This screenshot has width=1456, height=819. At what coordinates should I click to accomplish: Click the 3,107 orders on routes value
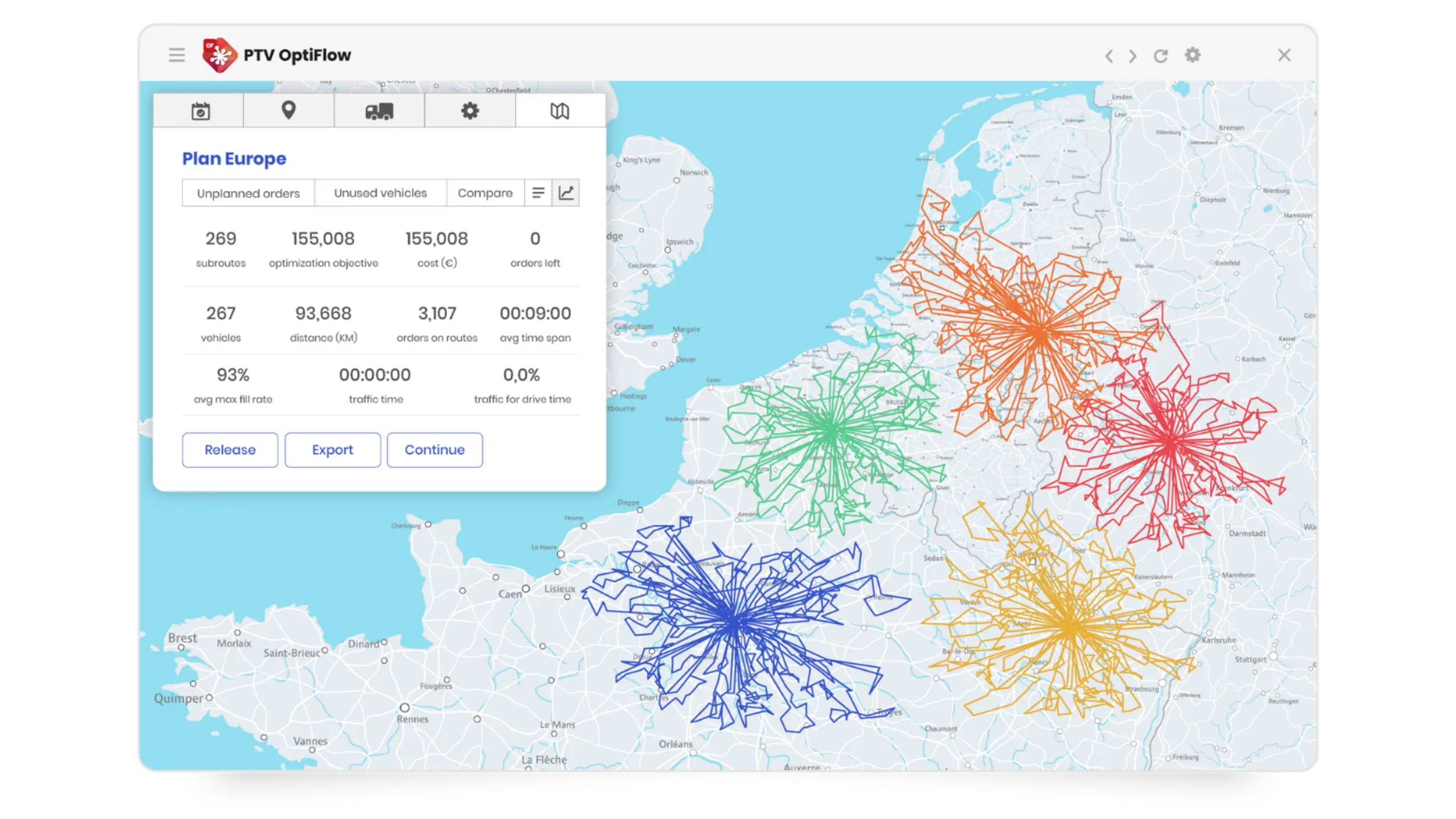437,313
